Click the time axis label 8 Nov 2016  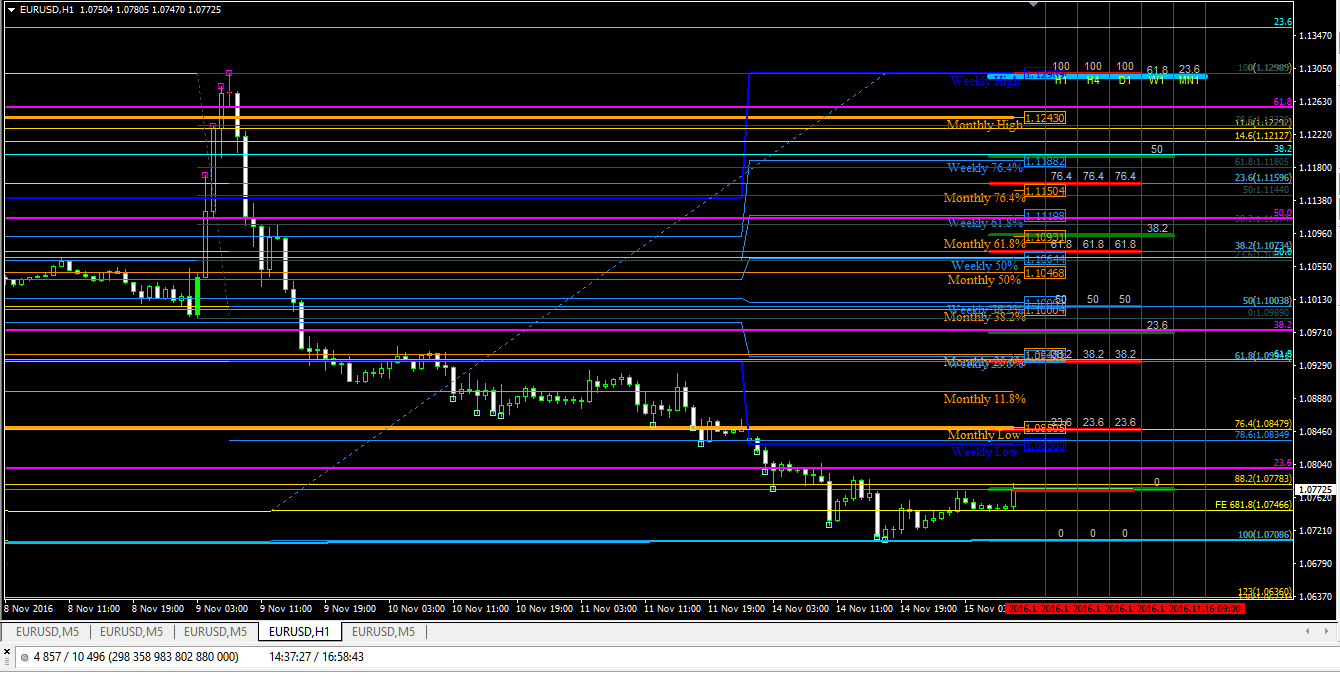29,607
